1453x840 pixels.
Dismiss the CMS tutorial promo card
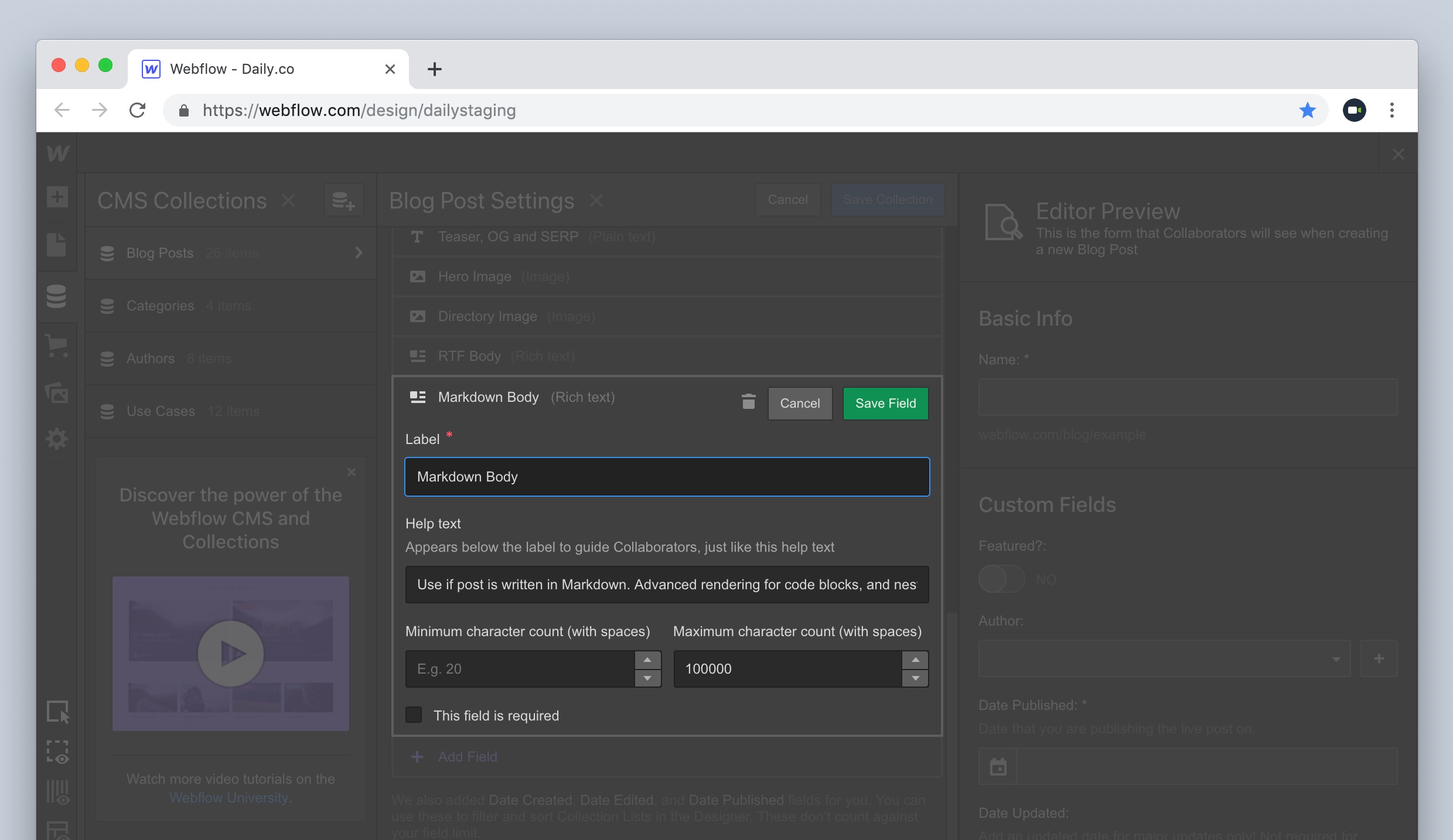tap(352, 472)
